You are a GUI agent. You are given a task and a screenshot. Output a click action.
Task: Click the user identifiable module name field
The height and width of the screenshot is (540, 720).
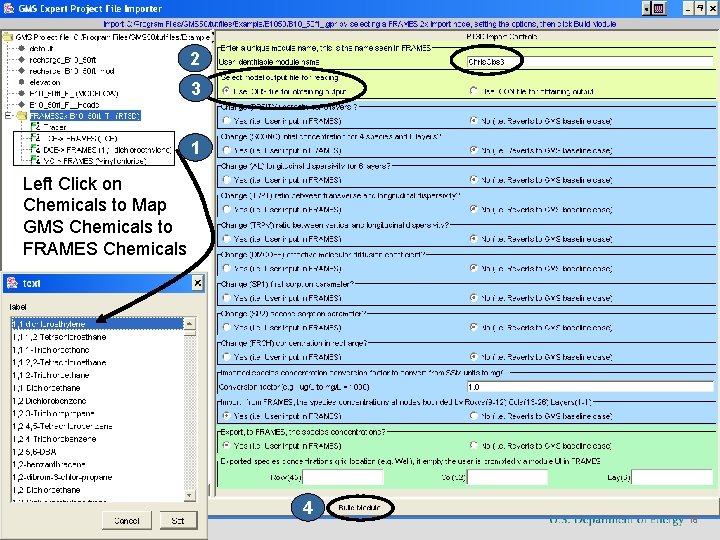[x=590, y=62]
